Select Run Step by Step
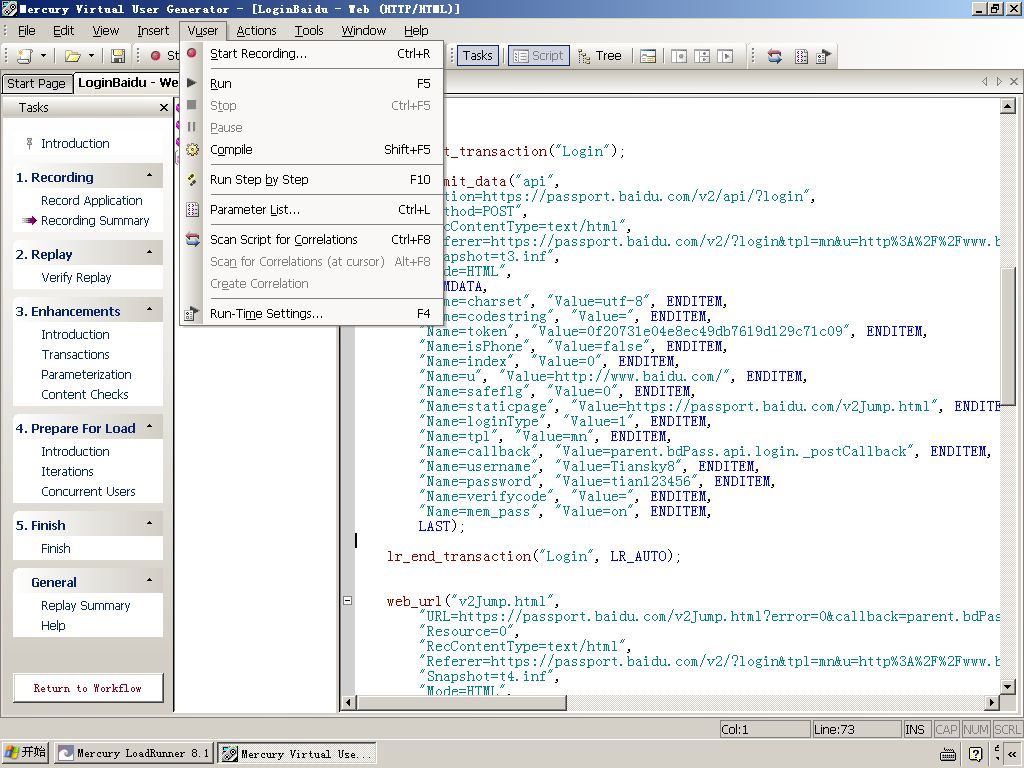 click(312, 180)
